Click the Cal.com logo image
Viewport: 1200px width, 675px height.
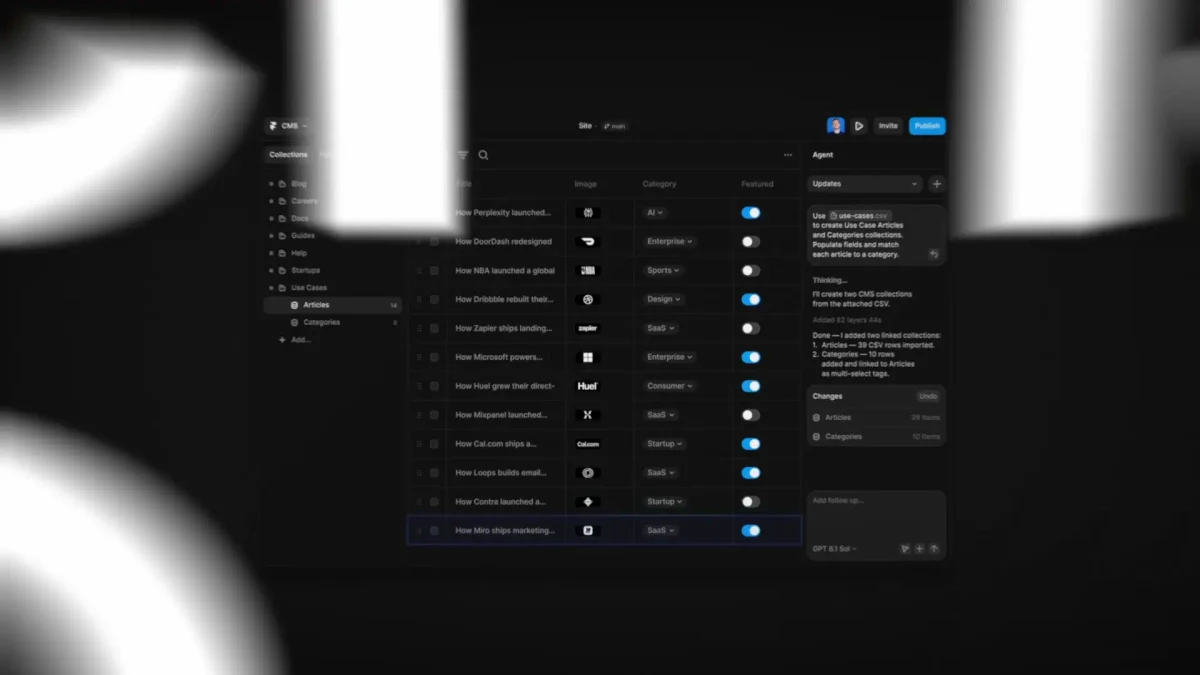[x=588, y=444]
